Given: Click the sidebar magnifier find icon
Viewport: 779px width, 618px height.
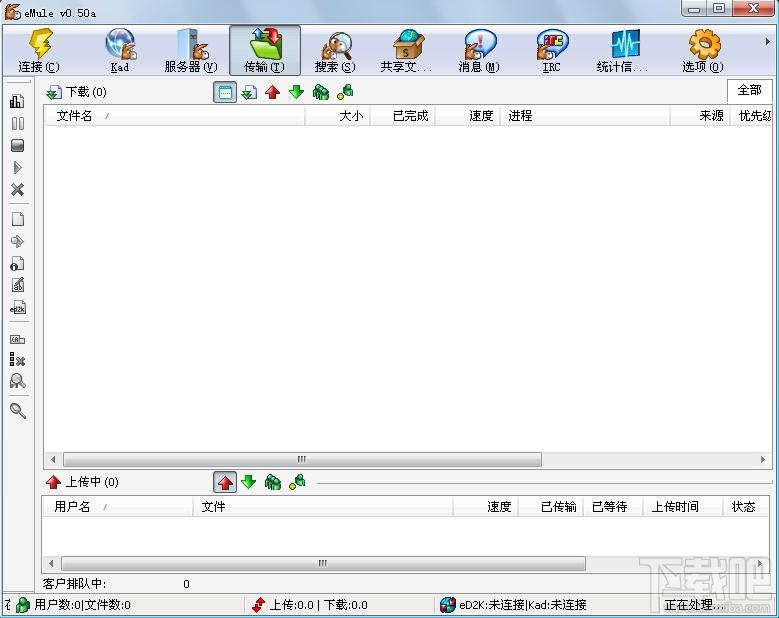Looking at the screenshot, I should click(18, 410).
